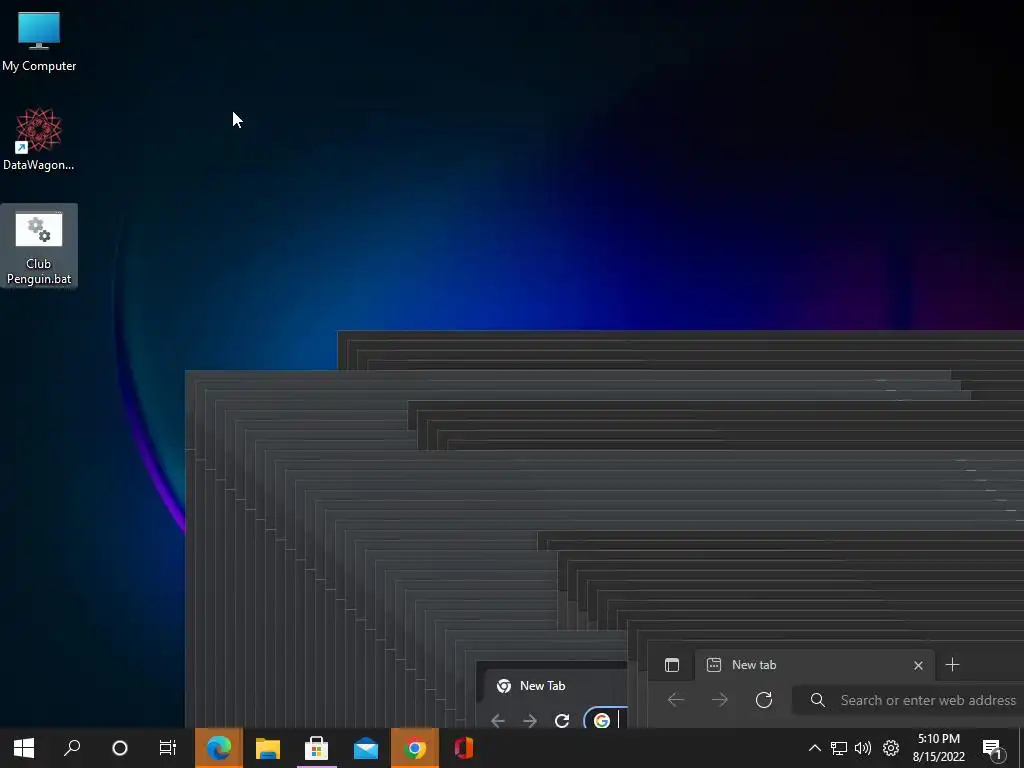
Task: Reload the page in Chrome
Action: tap(562, 721)
